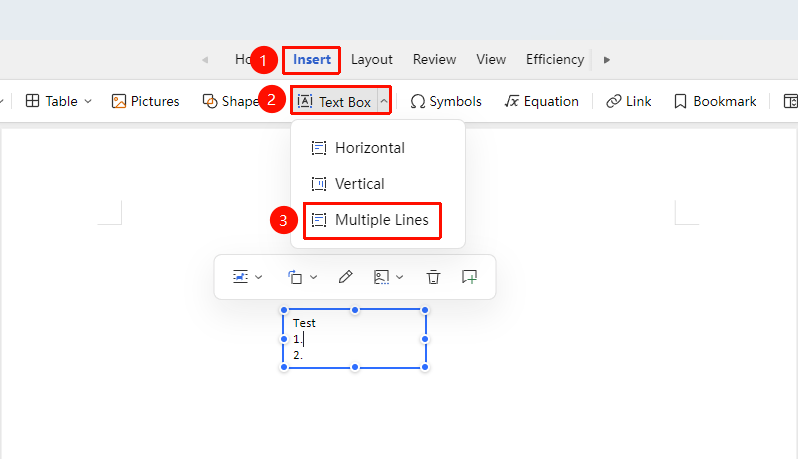This screenshot has width=798, height=459.
Task: Add a Bookmark
Action: 715,101
